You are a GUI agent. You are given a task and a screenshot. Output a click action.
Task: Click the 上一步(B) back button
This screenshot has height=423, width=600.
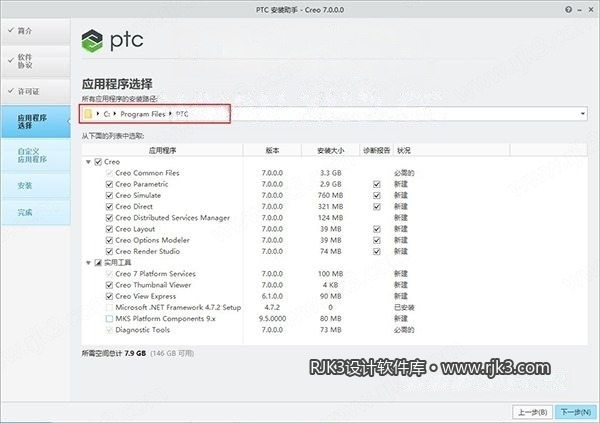tap(532, 412)
